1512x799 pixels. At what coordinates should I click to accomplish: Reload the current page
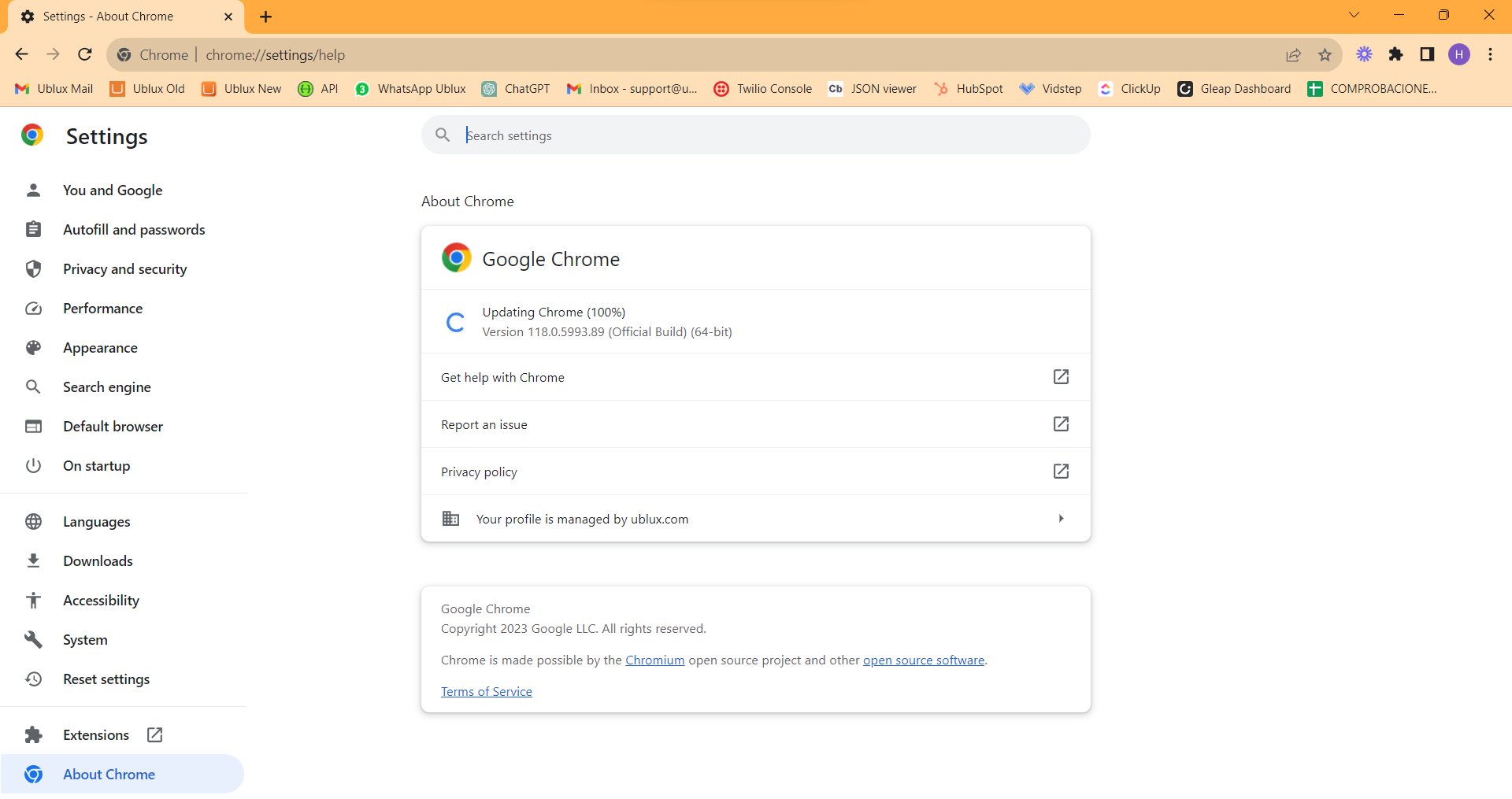pos(85,54)
